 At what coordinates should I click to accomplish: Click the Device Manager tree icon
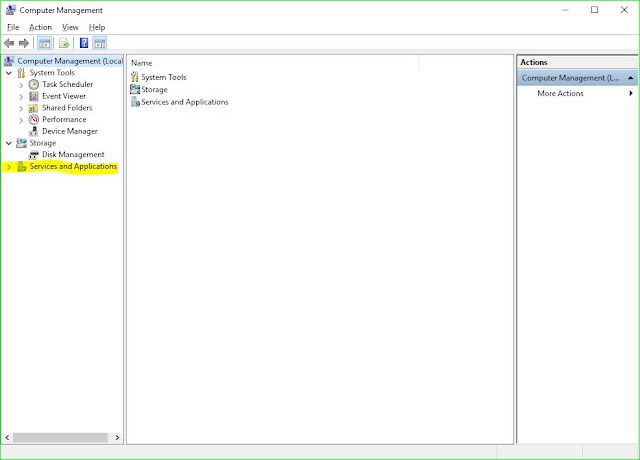[x=33, y=131]
